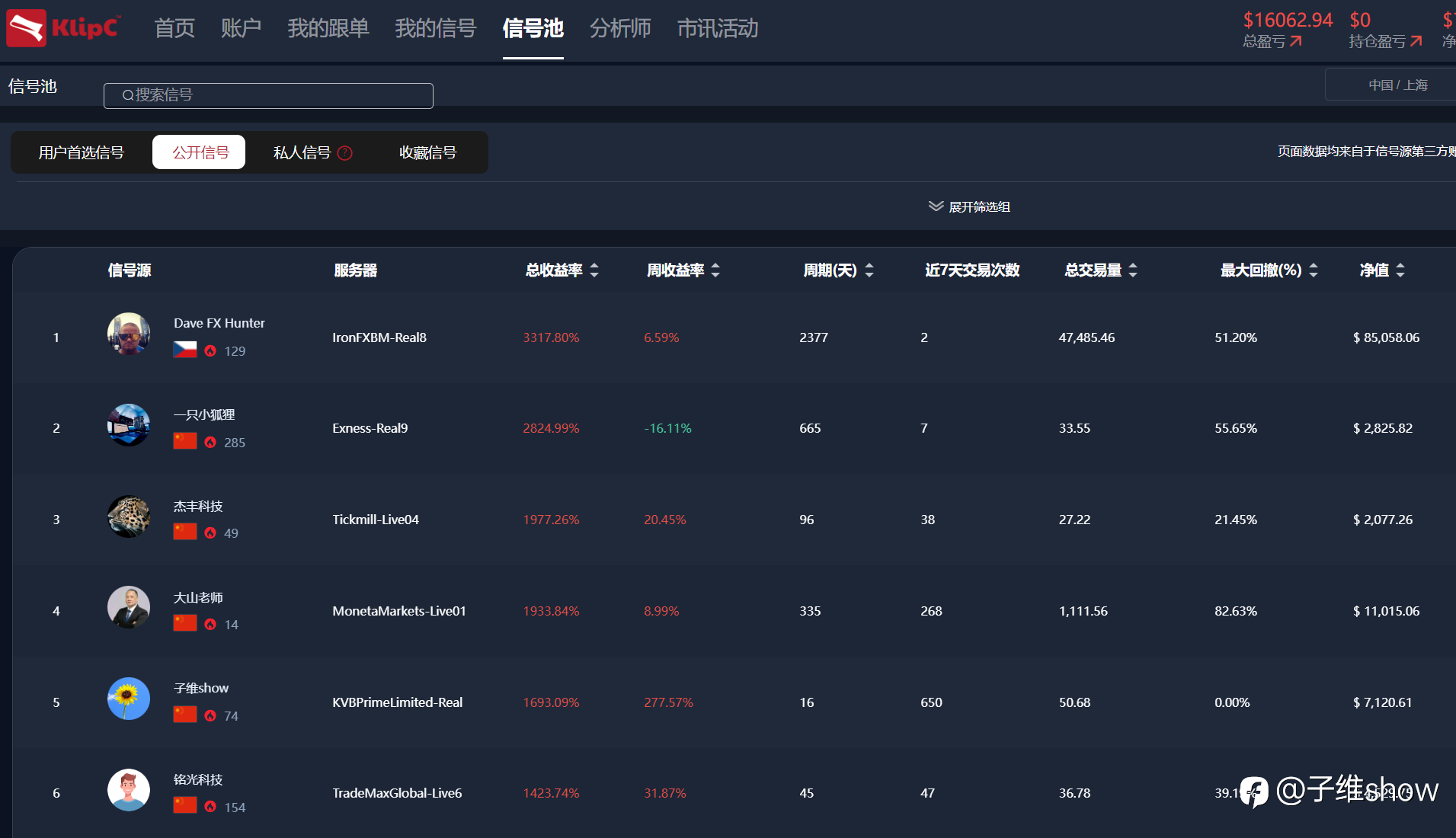Open 子维show signal profile
This screenshot has width=1456, height=838.
pos(201,688)
